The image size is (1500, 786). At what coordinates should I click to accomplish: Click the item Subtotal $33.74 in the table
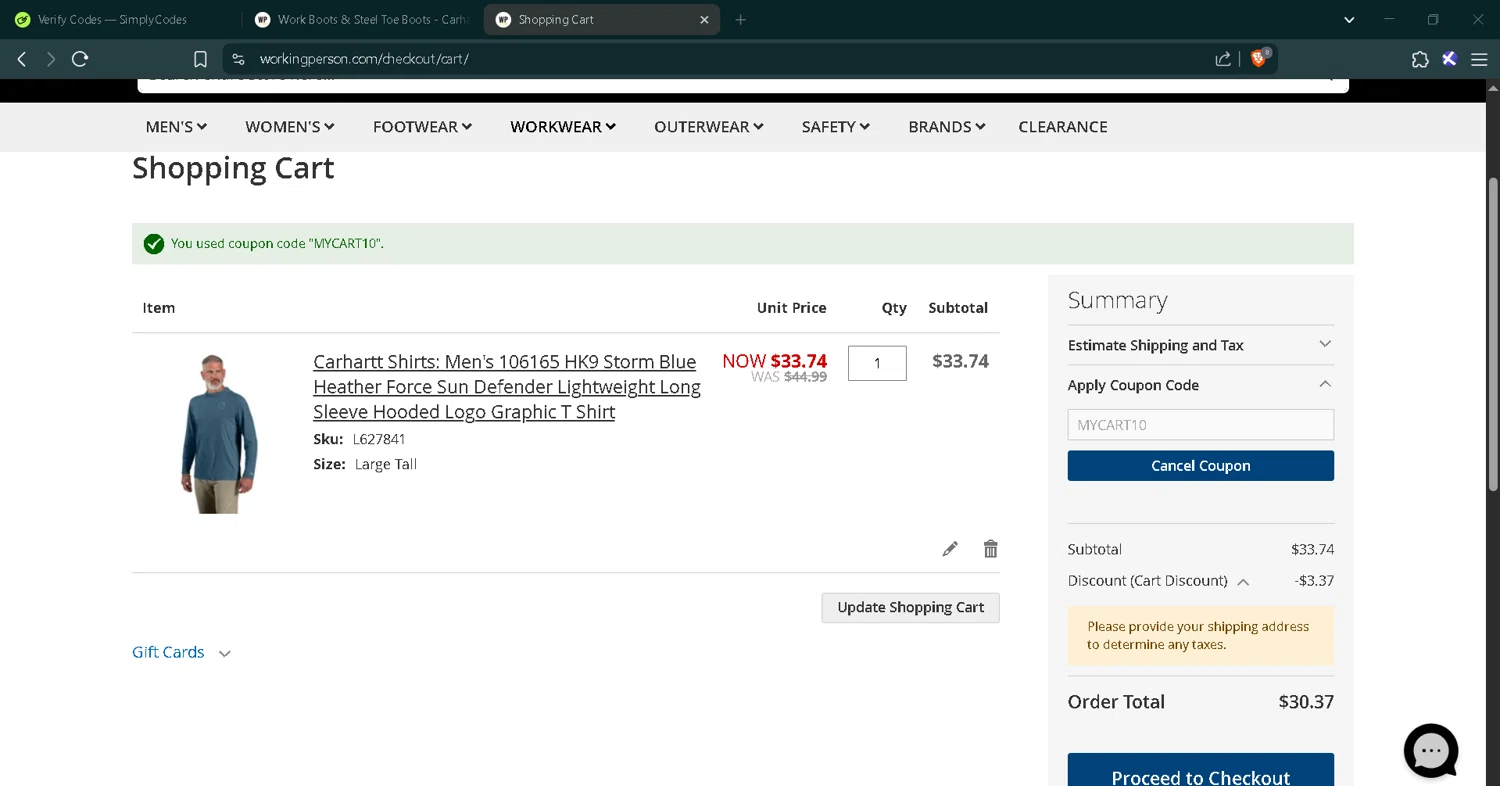coord(960,361)
